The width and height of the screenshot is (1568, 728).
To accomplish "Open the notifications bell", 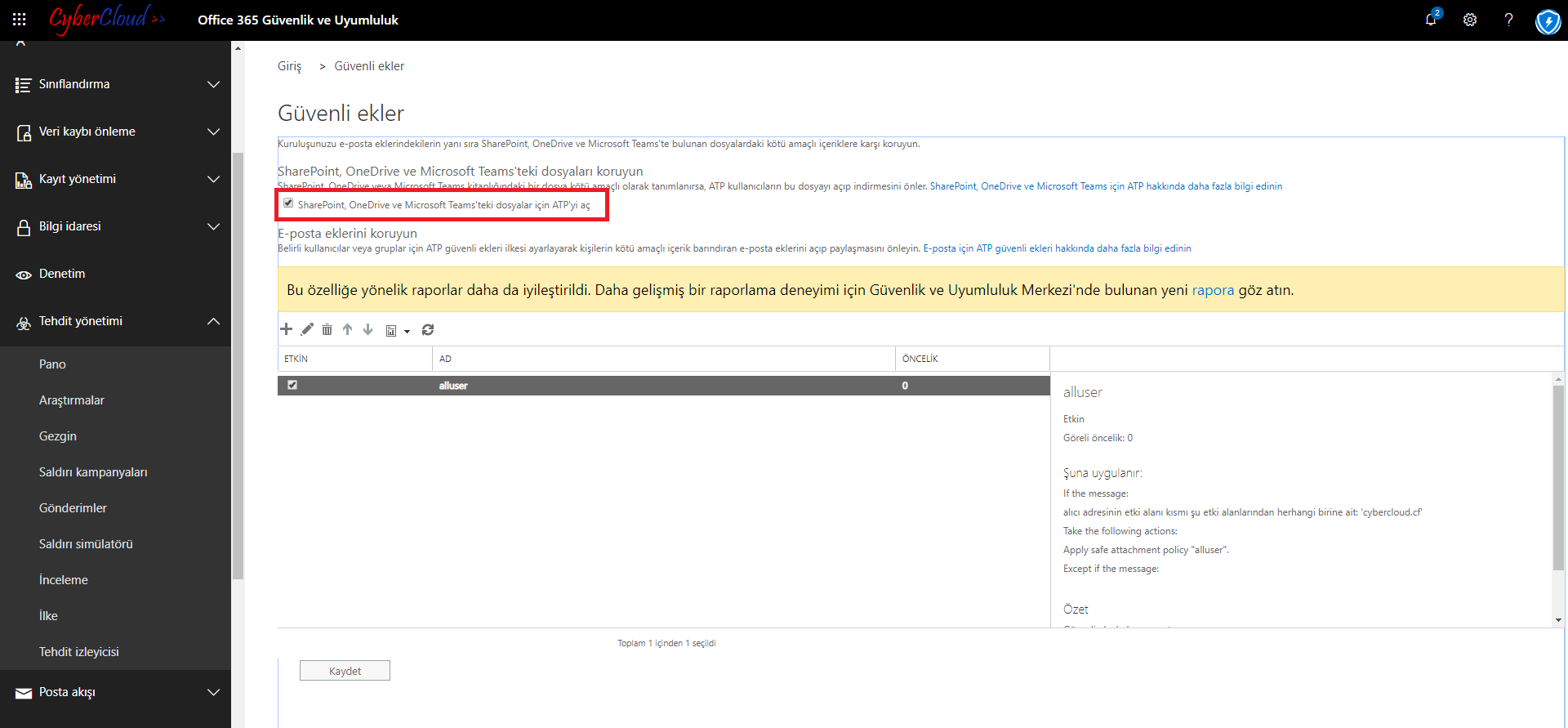I will 1431,20.
